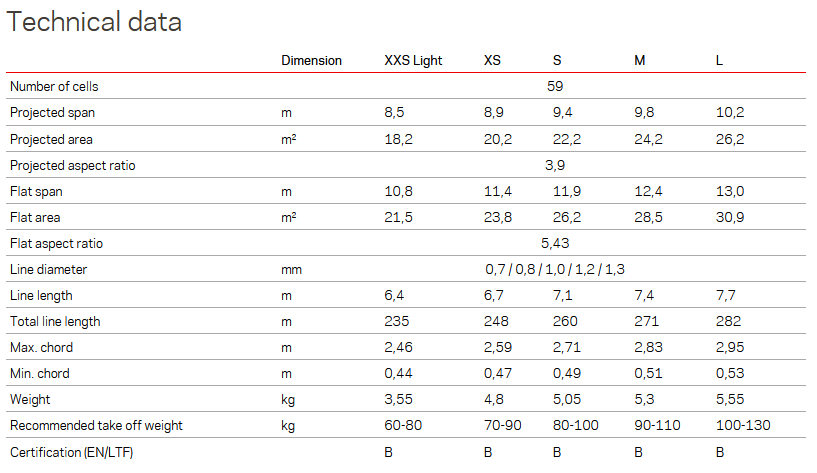Image resolution: width=817 pixels, height=473 pixels.
Task: Select the Dimension column header
Action: click(312, 60)
